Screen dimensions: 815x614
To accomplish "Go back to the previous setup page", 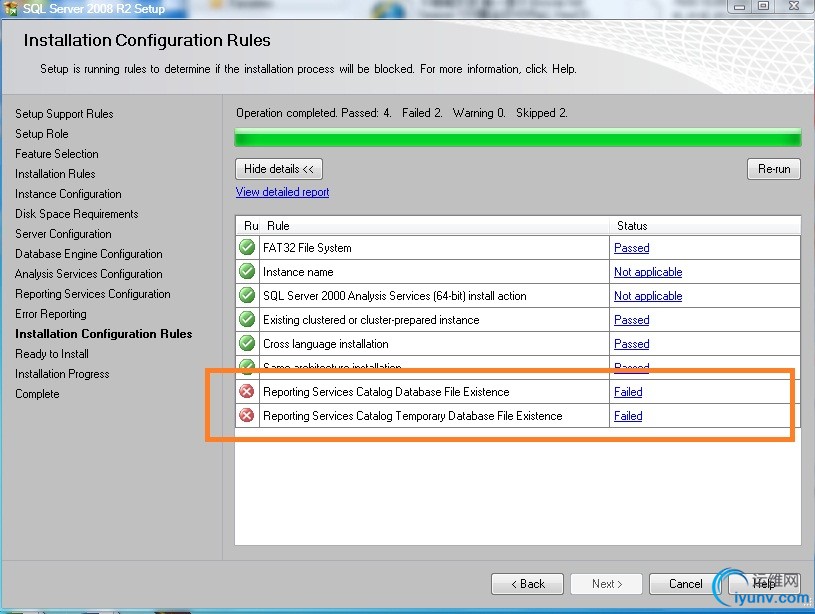I will pos(527,584).
